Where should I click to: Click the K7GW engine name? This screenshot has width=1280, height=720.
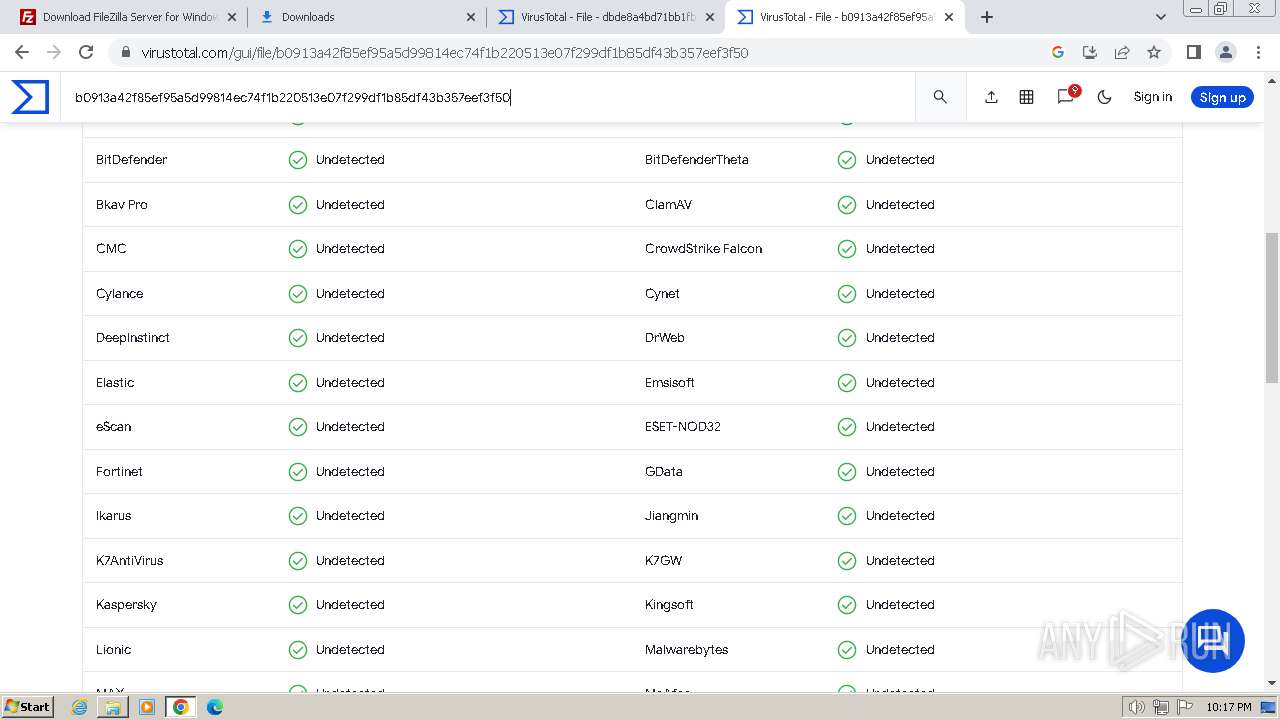tap(663, 561)
